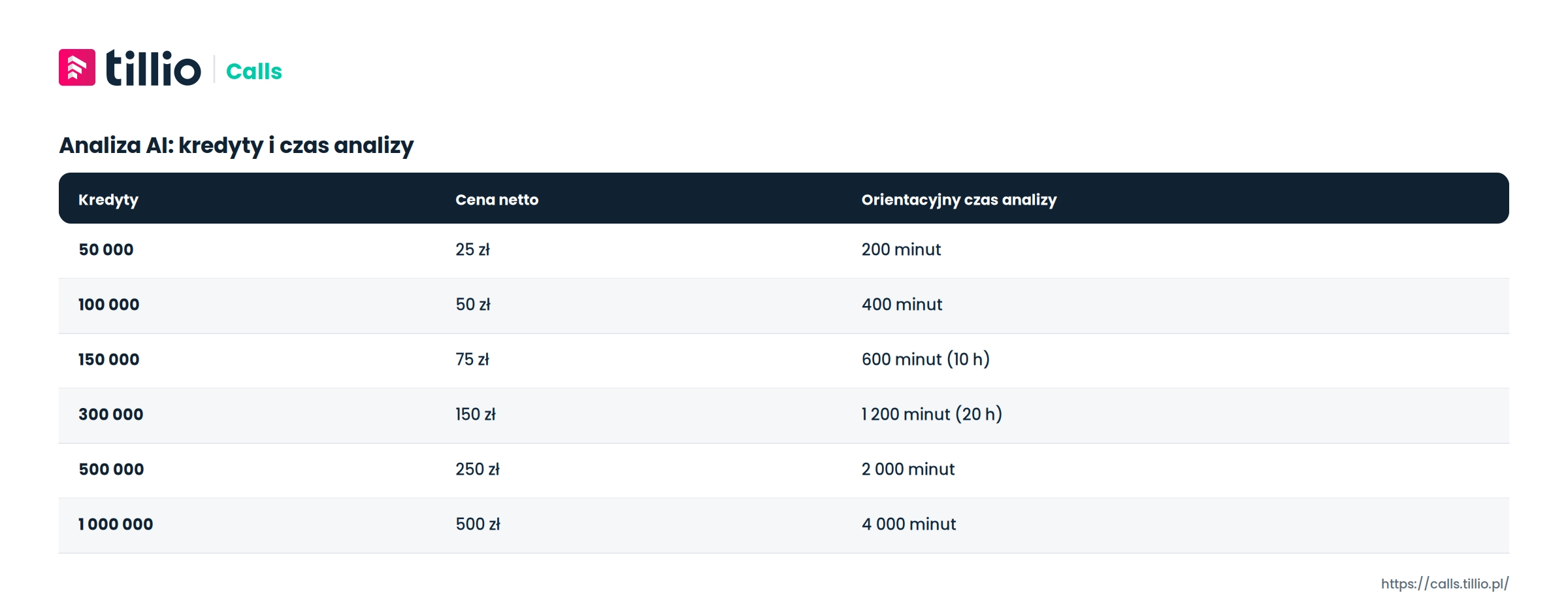Open the Calls product label
Image resolution: width=1568 pixels, height=612 pixels.
pyautogui.click(x=253, y=71)
